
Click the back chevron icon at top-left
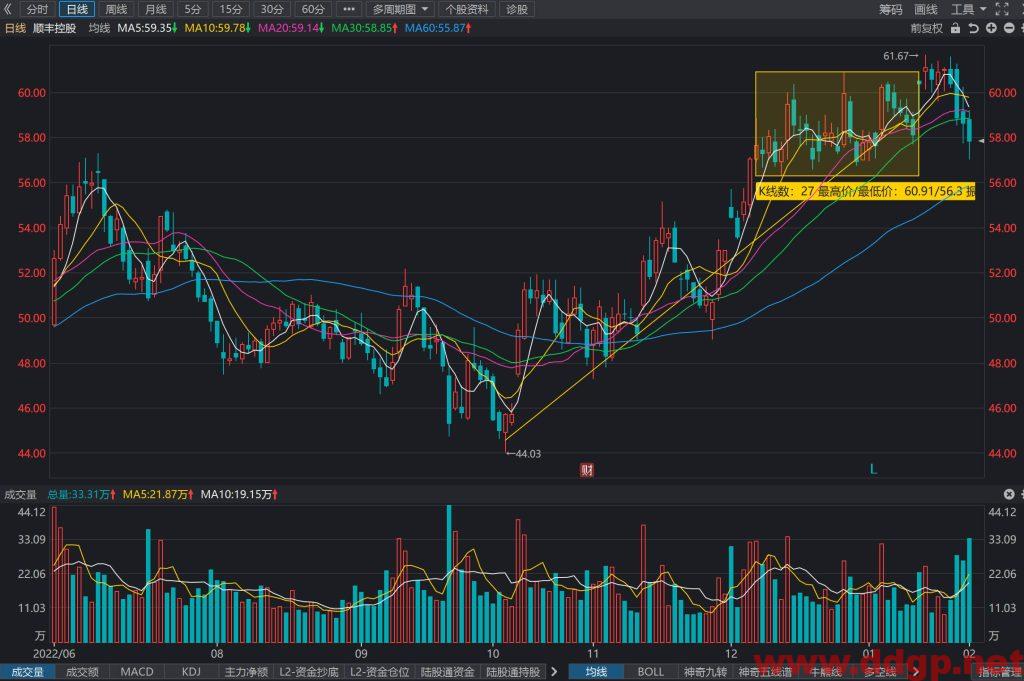click(7, 9)
